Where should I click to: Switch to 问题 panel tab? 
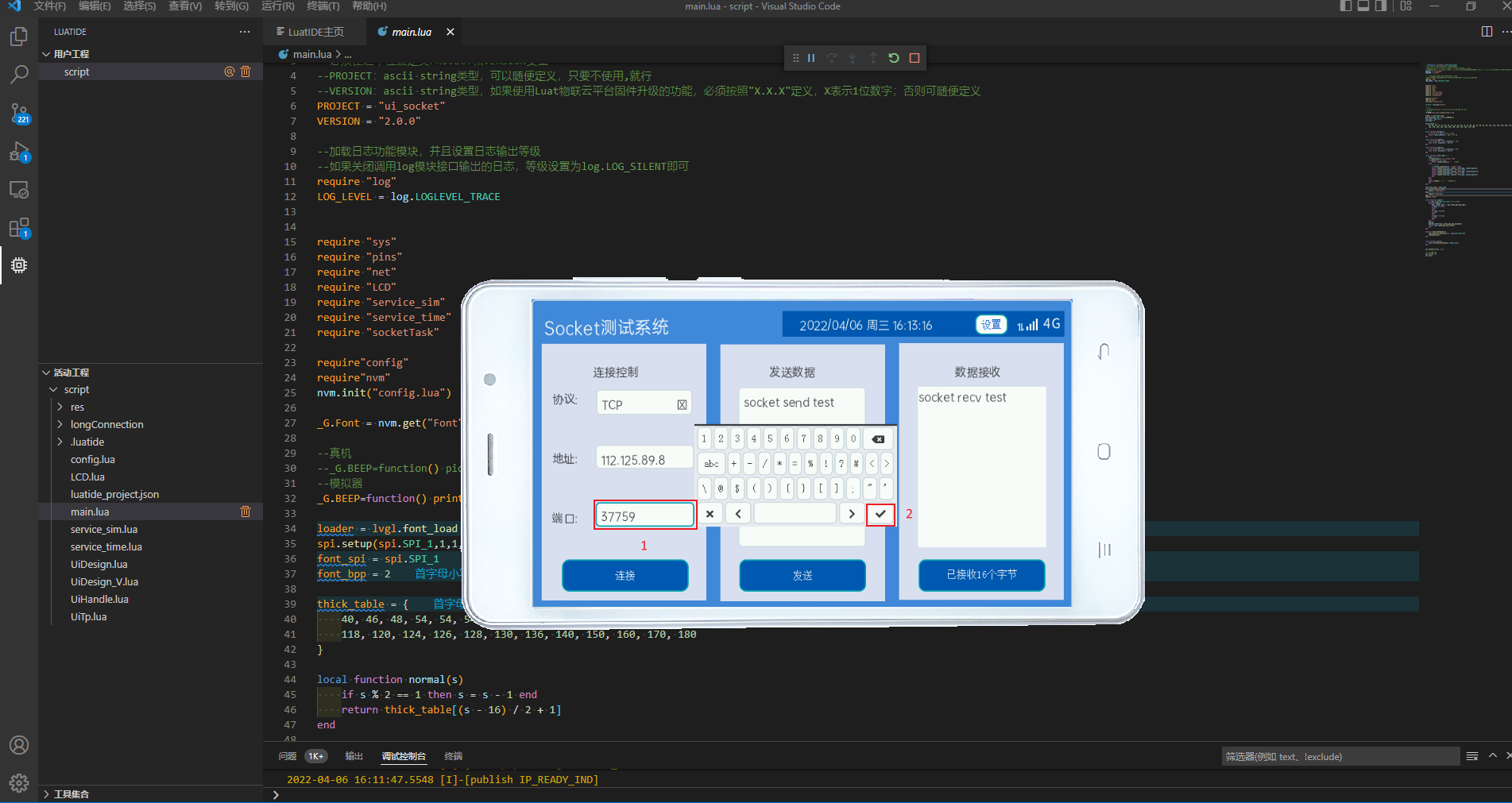(288, 756)
